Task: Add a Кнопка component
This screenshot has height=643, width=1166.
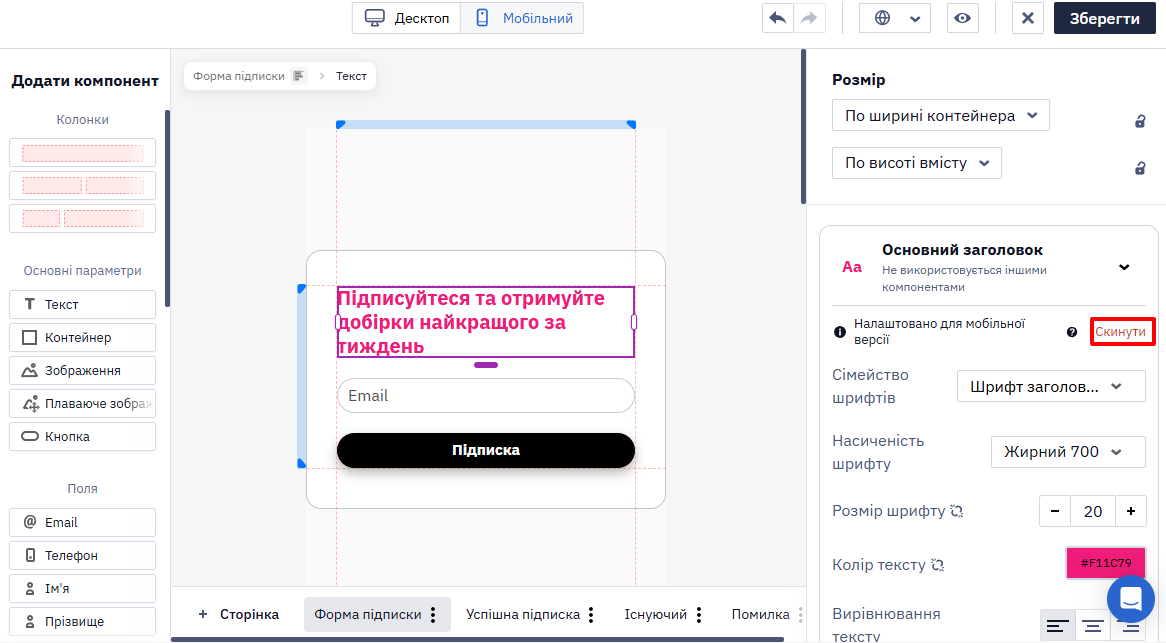Action: (x=83, y=436)
